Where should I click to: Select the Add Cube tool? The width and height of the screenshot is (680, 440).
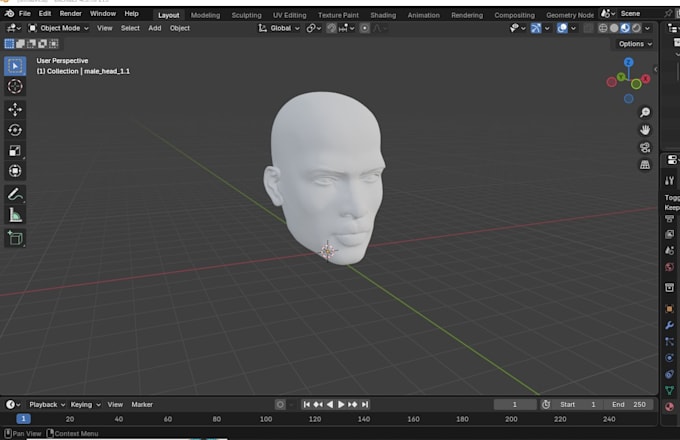click(x=15, y=238)
